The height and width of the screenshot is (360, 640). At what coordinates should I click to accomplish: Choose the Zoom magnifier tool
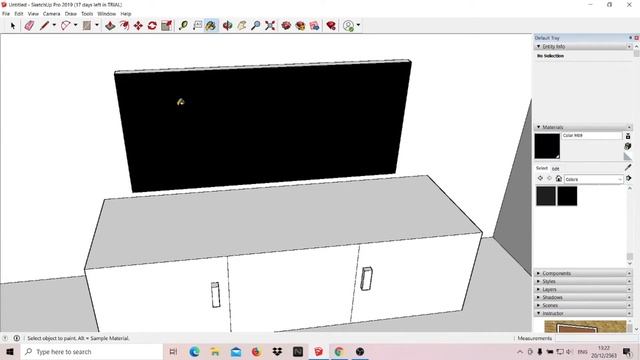(256, 26)
